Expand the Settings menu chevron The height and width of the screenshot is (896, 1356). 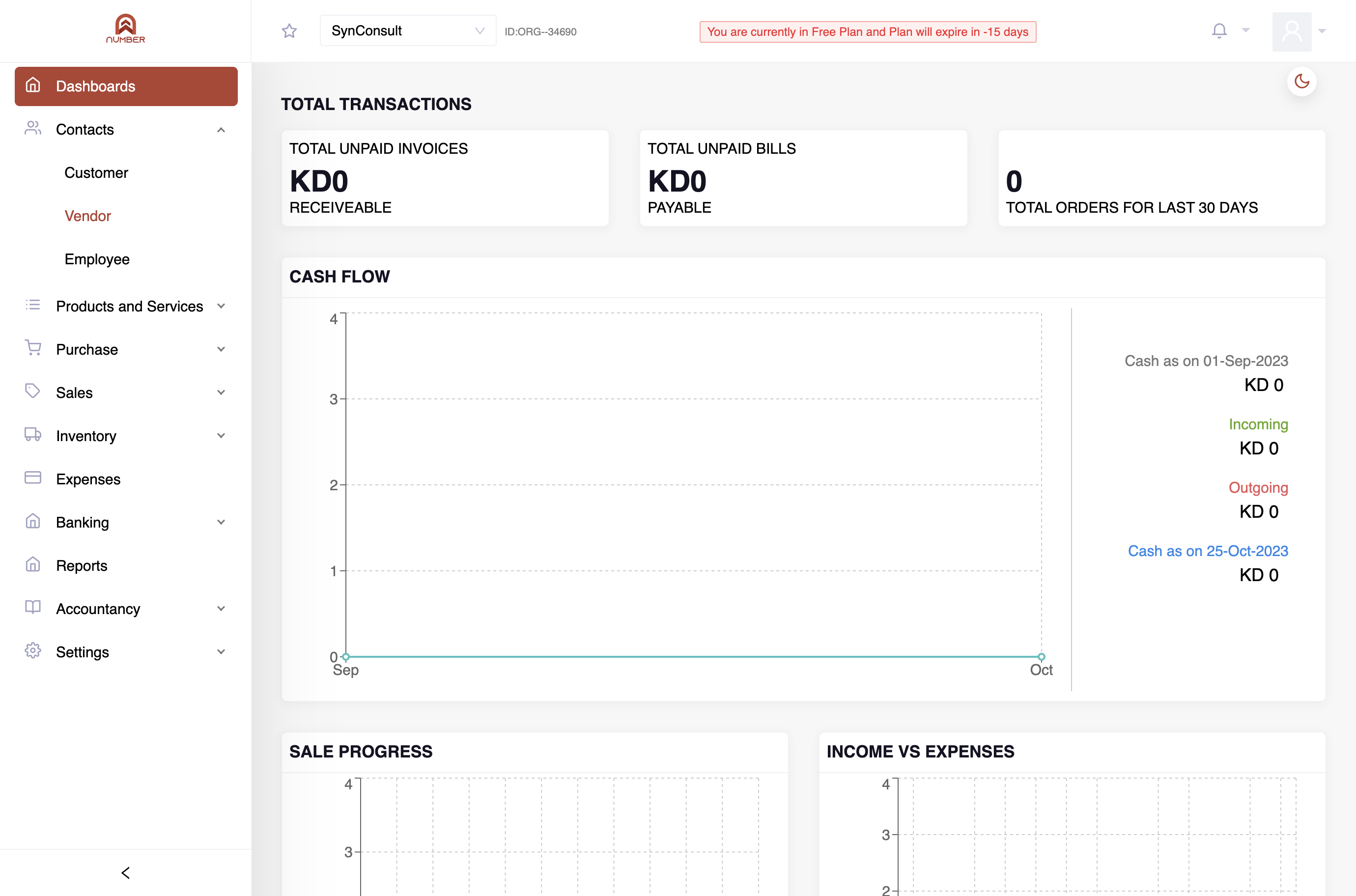point(221,652)
